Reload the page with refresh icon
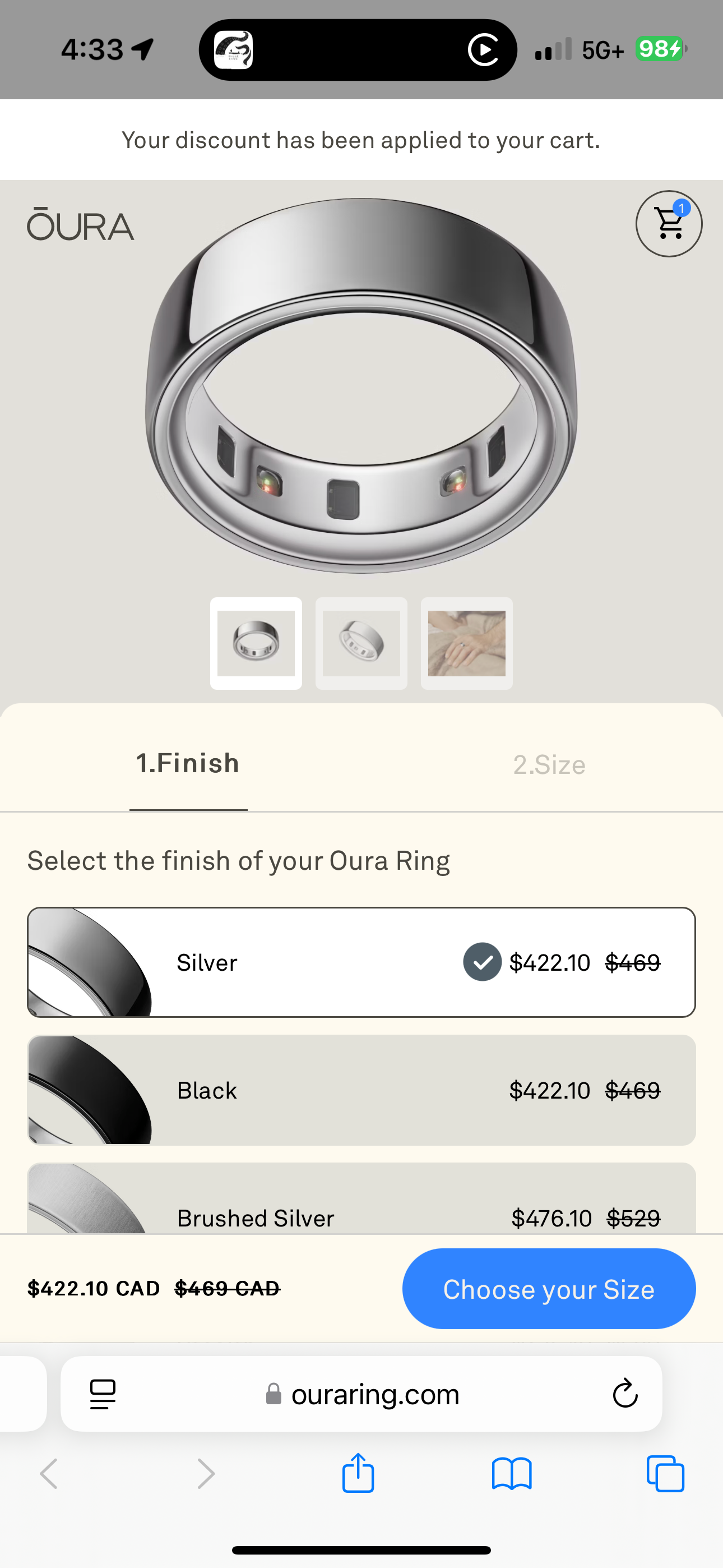Image resolution: width=723 pixels, height=1568 pixels. 624,1393
